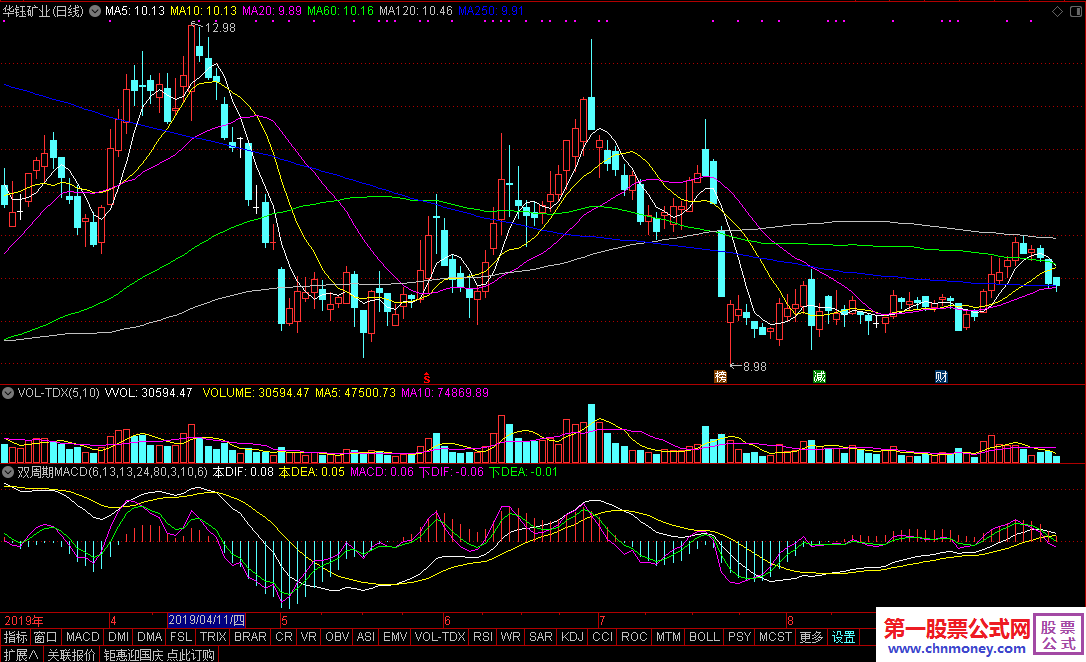Open the VOL-TDX indicator dropdown circle
The width and height of the screenshot is (1086, 662).
[x=8, y=393]
